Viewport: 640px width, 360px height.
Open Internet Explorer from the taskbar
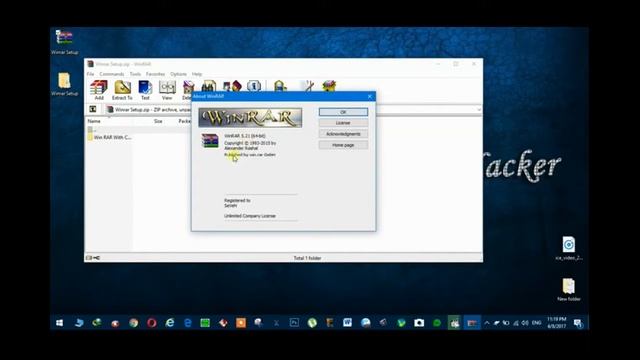coord(170,323)
